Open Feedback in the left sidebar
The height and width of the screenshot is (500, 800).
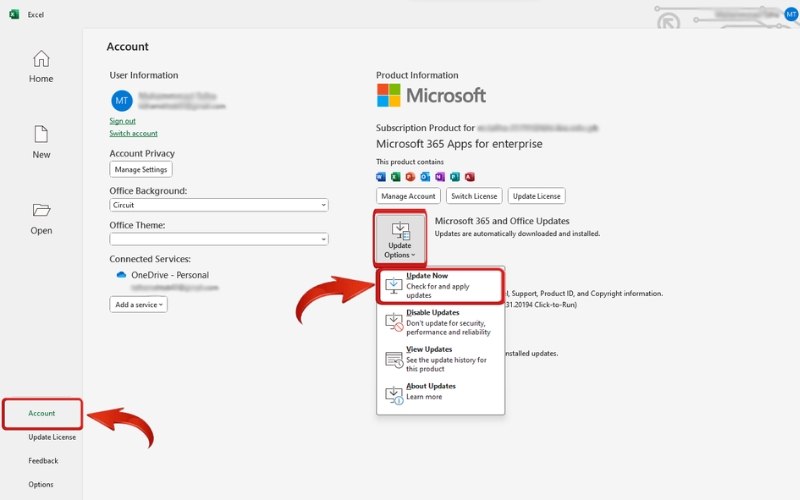(43, 461)
